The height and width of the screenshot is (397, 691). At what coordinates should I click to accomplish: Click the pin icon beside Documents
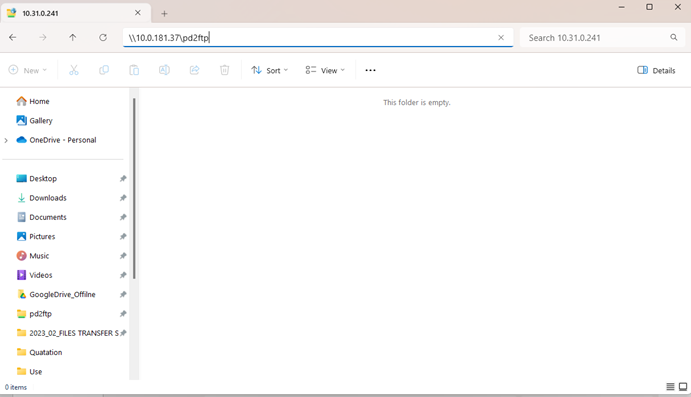pos(123,217)
